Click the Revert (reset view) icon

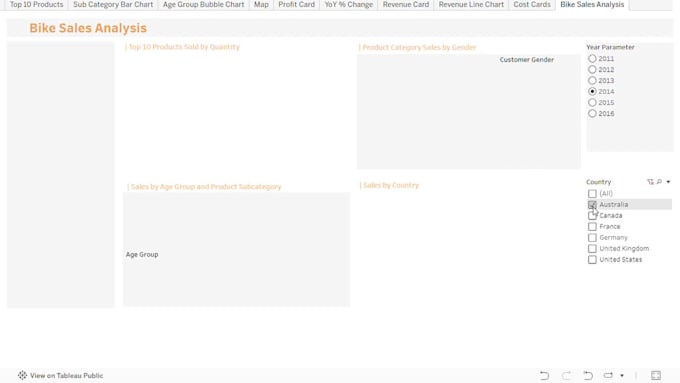point(588,375)
